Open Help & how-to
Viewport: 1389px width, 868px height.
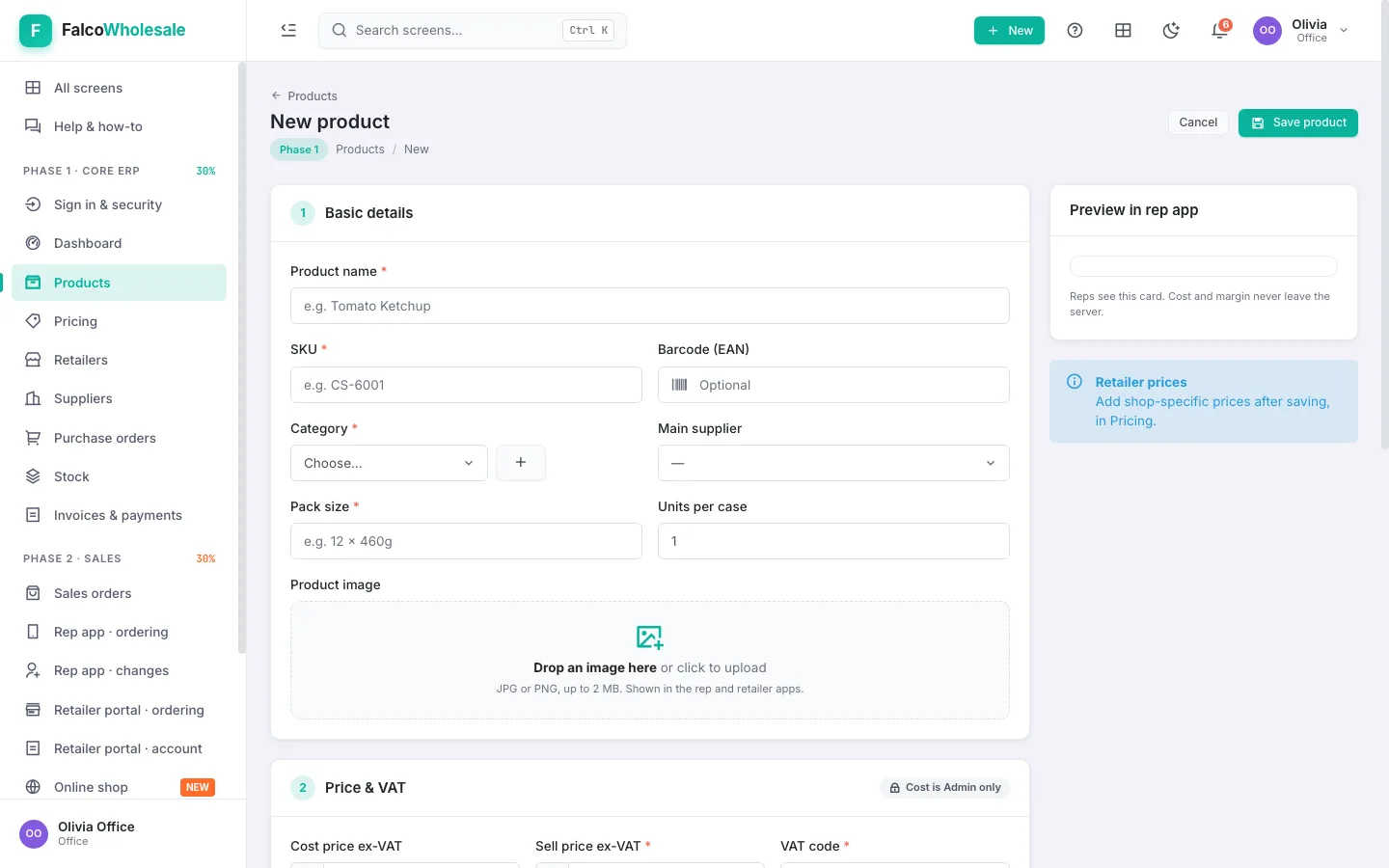[119, 126]
